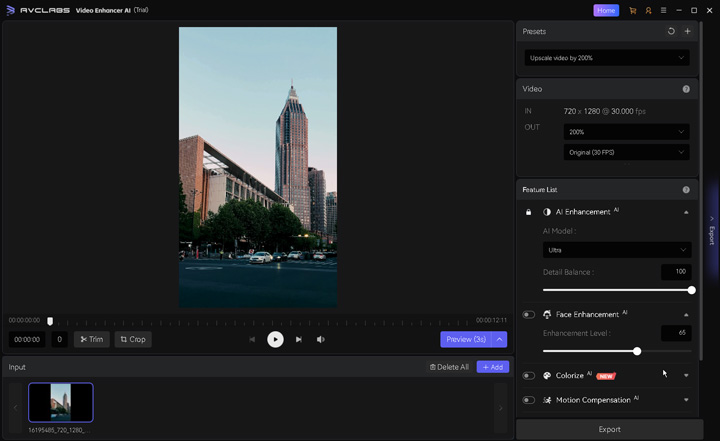This screenshot has width=720, height=441.
Task: Click the Preview (3s) button
Action: [x=466, y=339]
